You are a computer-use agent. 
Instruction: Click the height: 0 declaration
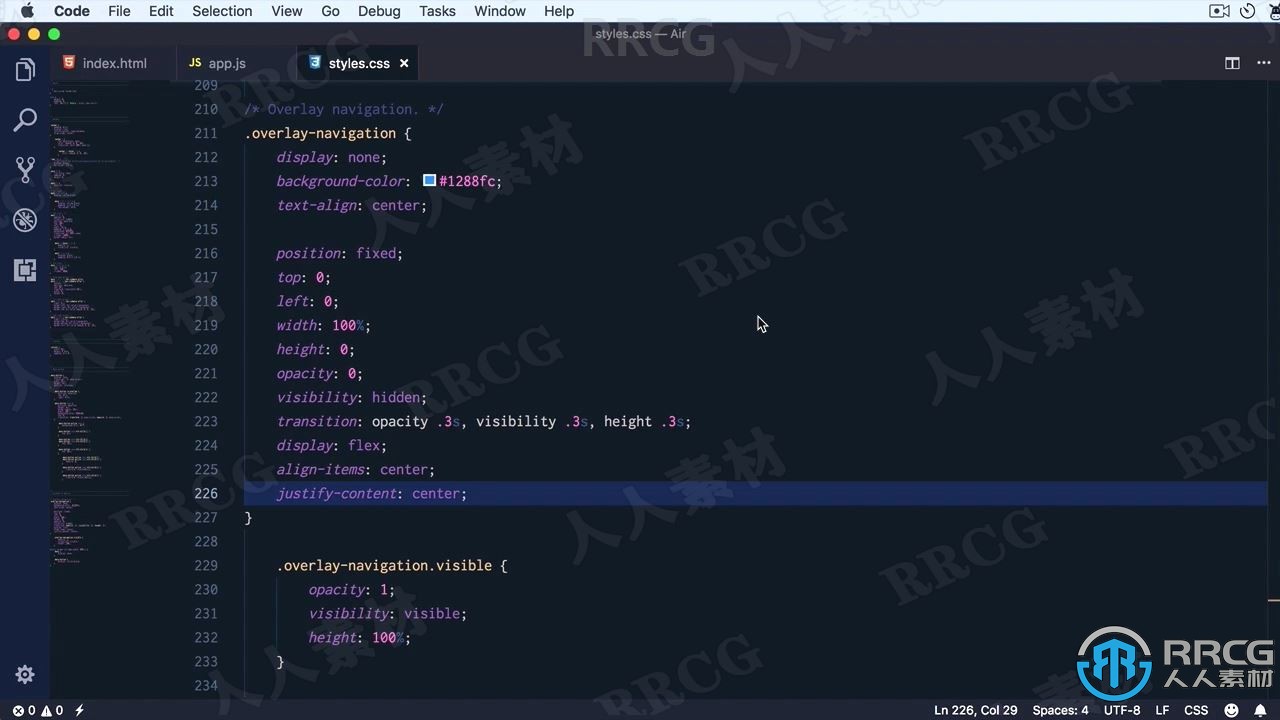315,349
